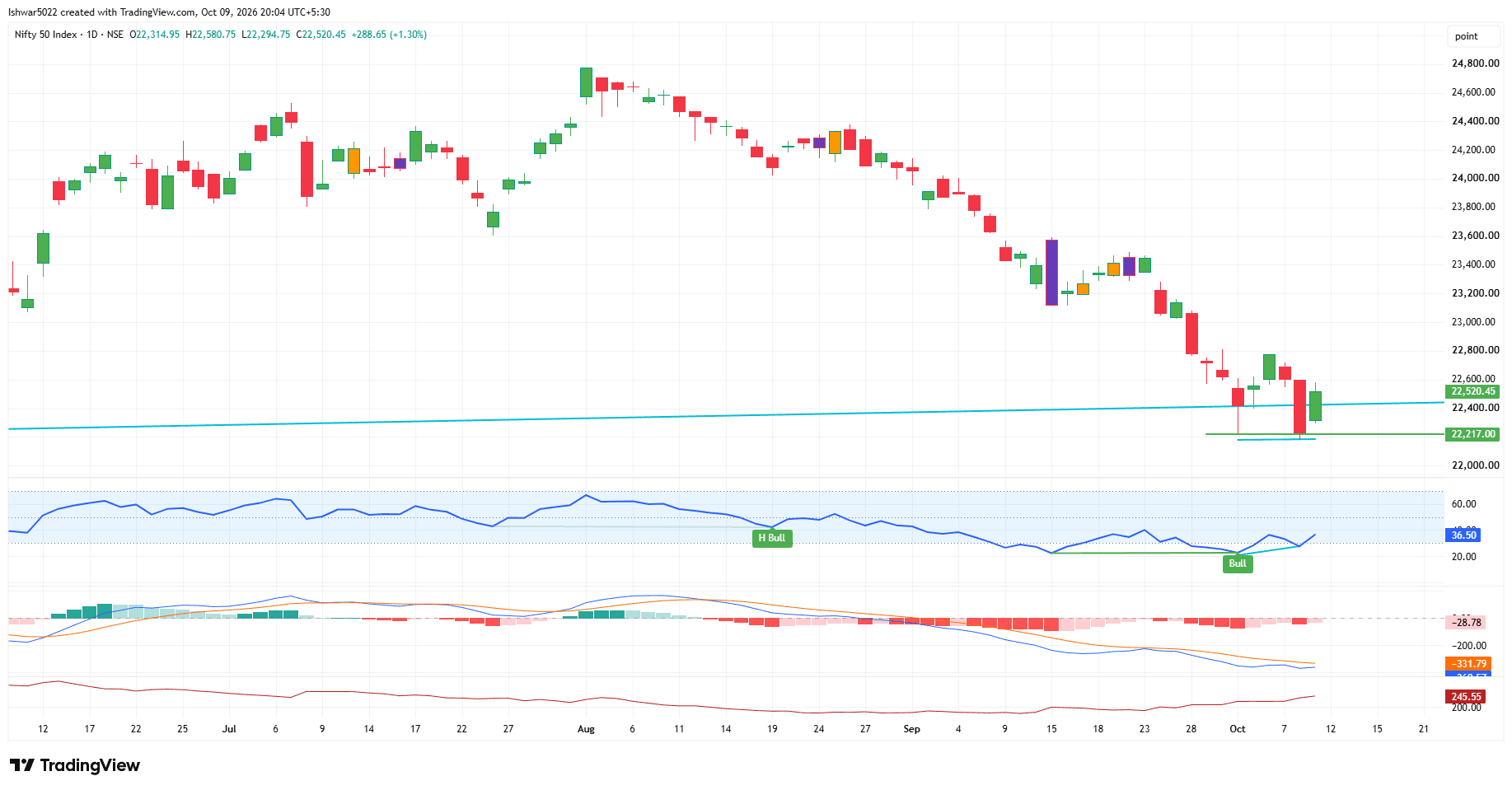Click the header text "Ishwar5022 created with TradingView.com"

(x=102, y=12)
